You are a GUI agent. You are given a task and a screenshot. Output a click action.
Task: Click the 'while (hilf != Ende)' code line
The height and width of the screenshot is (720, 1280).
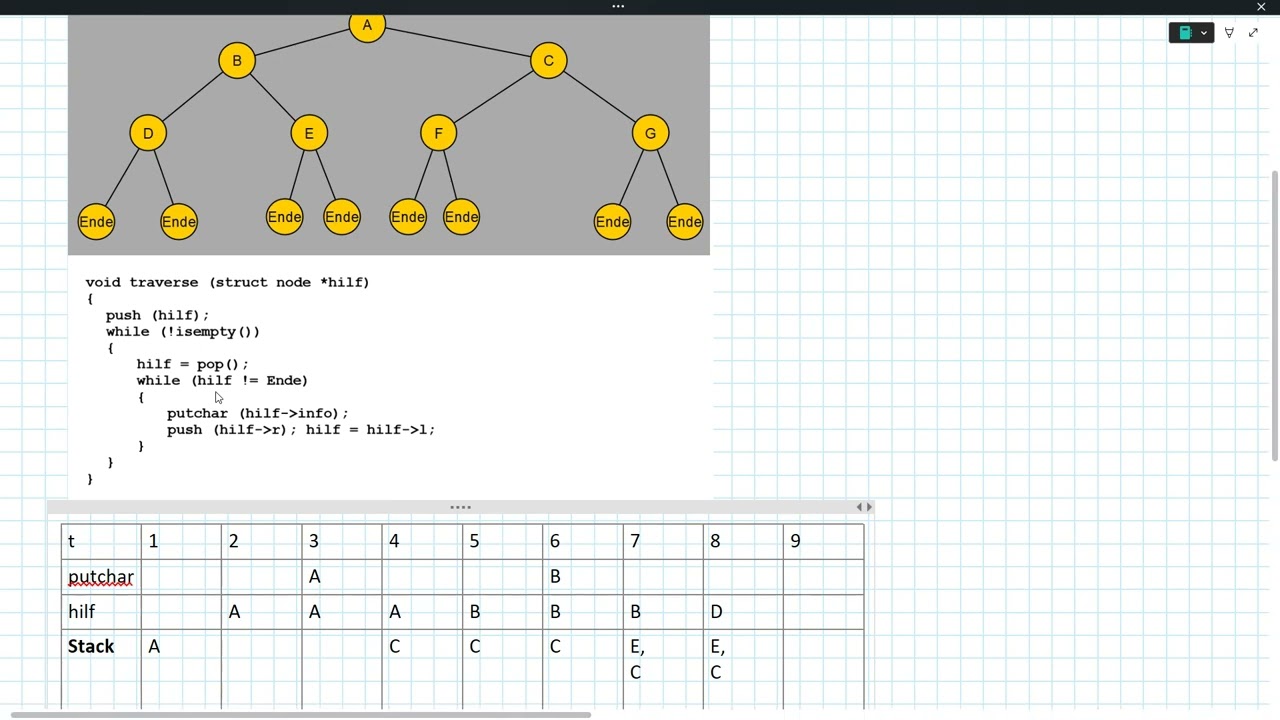[x=222, y=380]
